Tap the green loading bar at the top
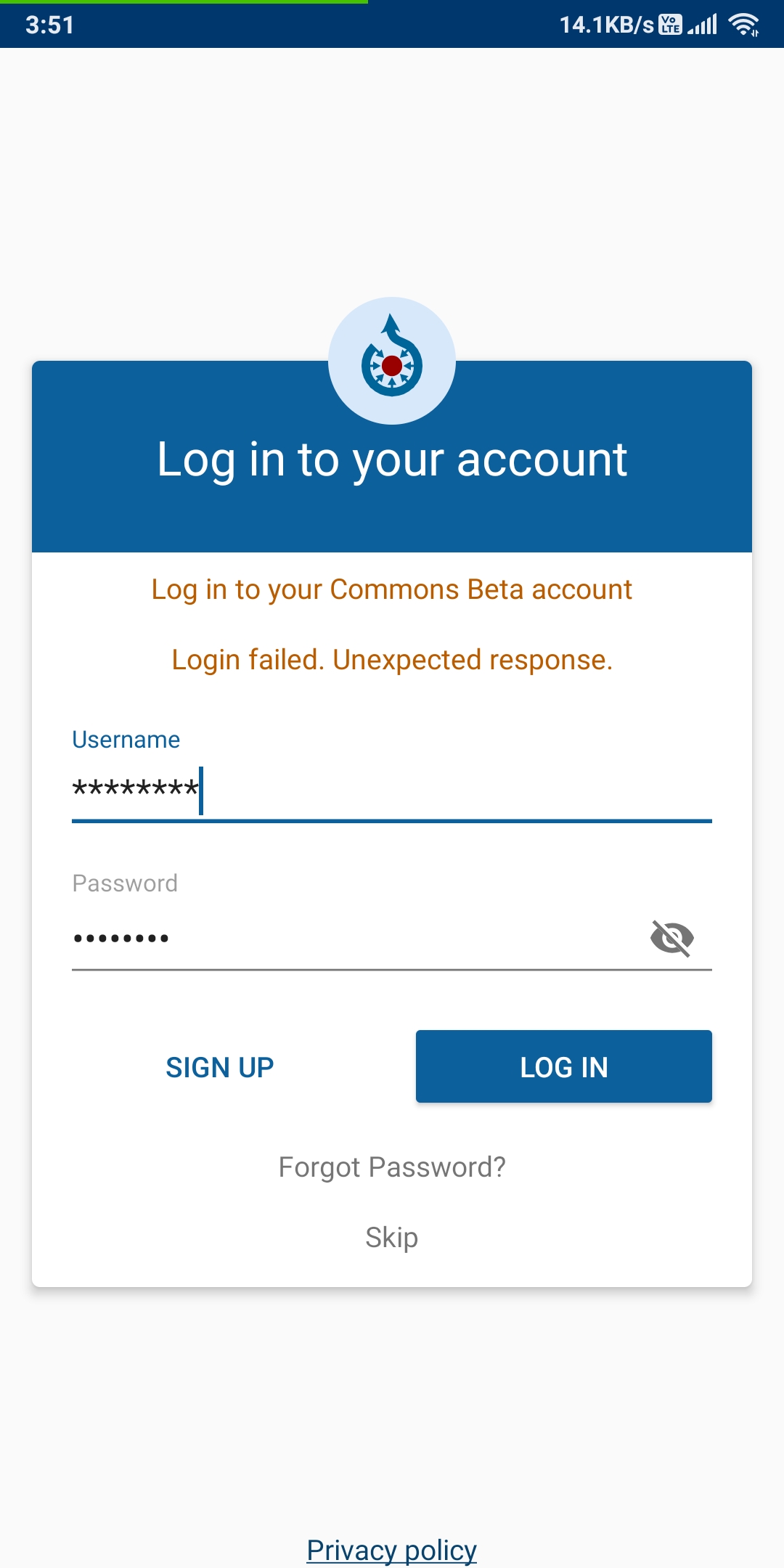Image resolution: width=784 pixels, height=1568 pixels. tap(184, 4)
